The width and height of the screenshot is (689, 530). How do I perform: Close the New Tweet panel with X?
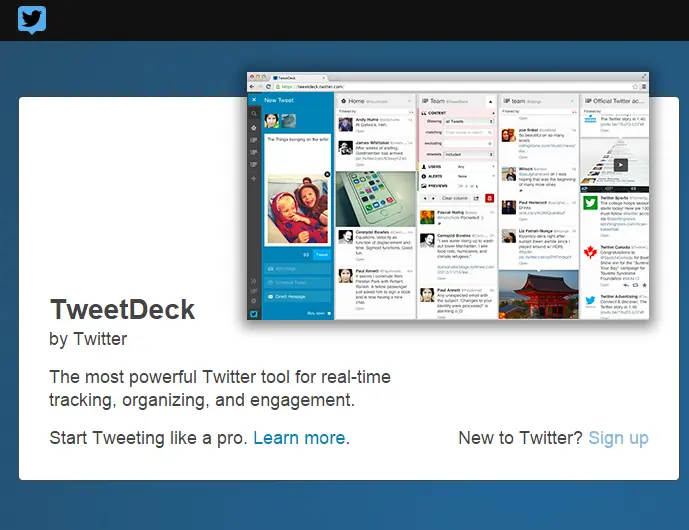pyautogui.click(x=254, y=100)
